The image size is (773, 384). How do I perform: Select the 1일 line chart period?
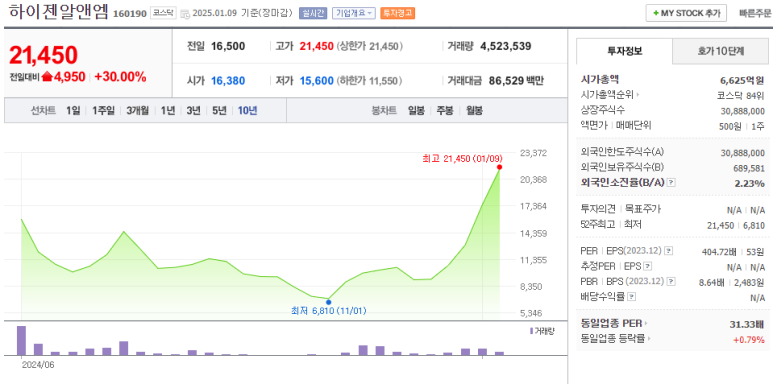[73, 110]
